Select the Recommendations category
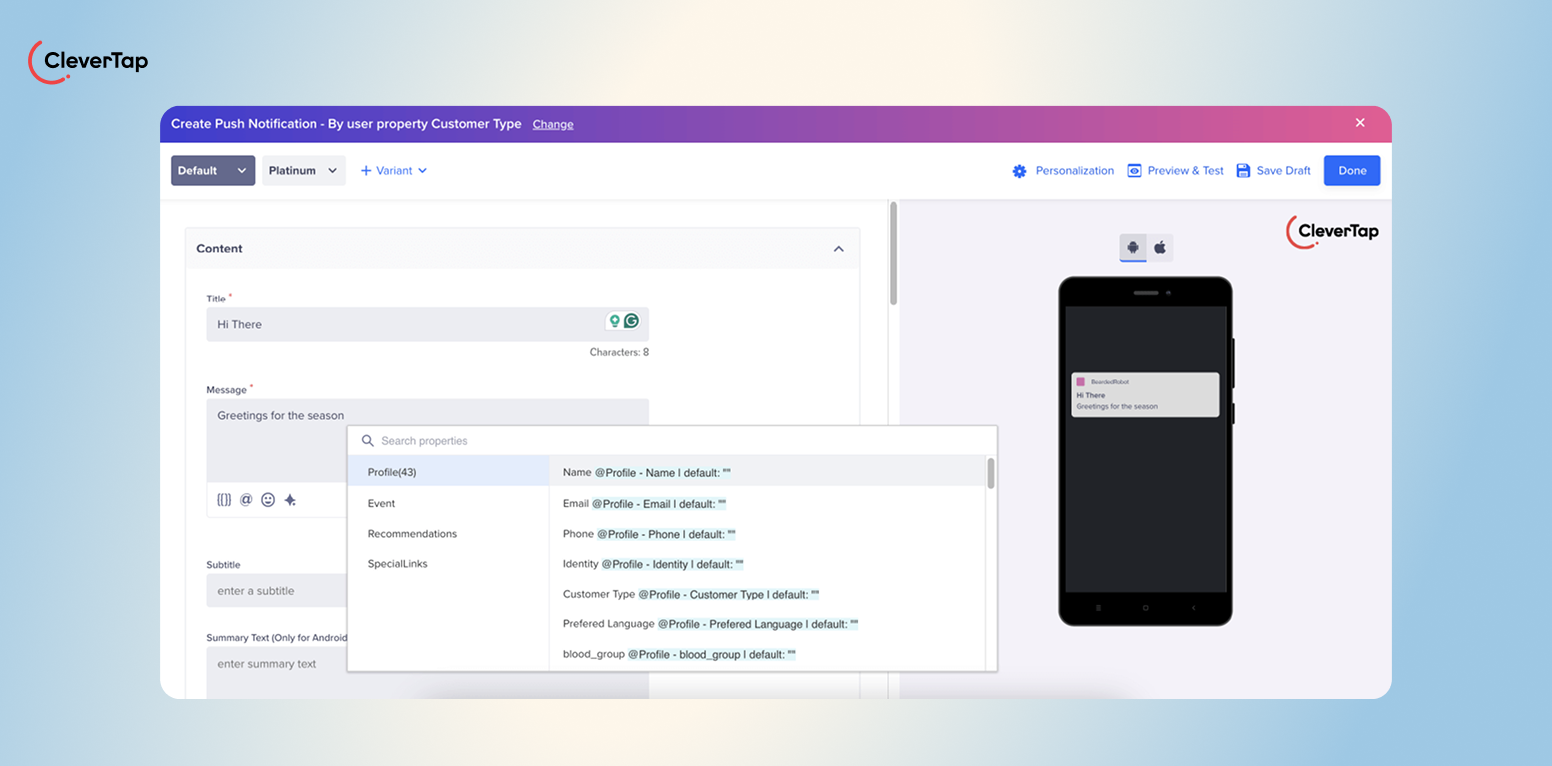The height and width of the screenshot is (766, 1552). tap(448, 534)
